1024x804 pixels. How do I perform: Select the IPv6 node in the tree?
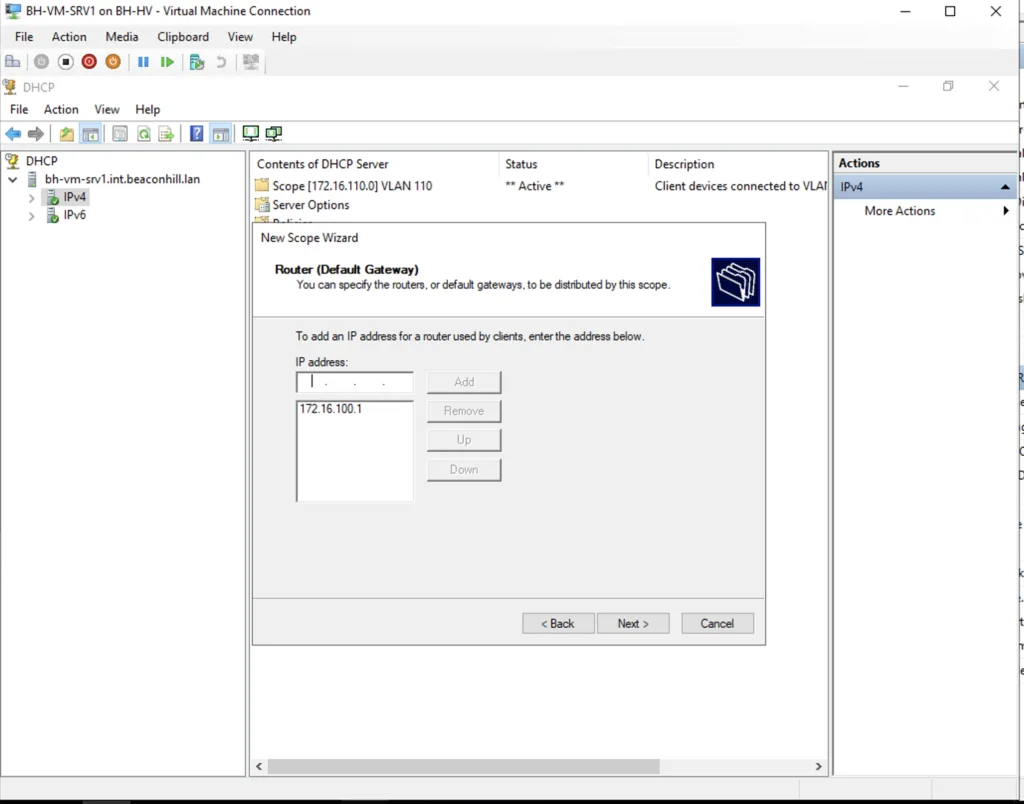pos(74,215)
